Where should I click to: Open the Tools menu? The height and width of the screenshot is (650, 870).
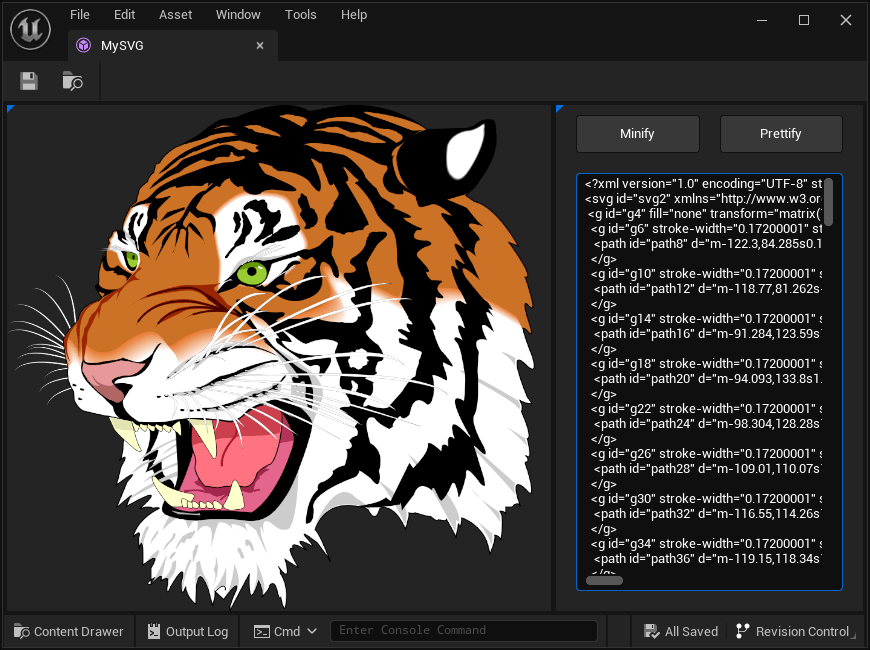pos(301,15)
